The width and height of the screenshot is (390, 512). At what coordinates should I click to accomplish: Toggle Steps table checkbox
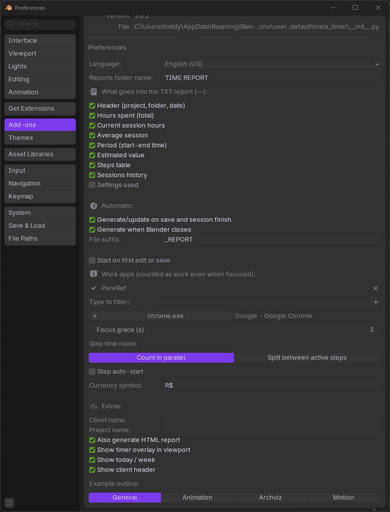[x=92, y=165]
